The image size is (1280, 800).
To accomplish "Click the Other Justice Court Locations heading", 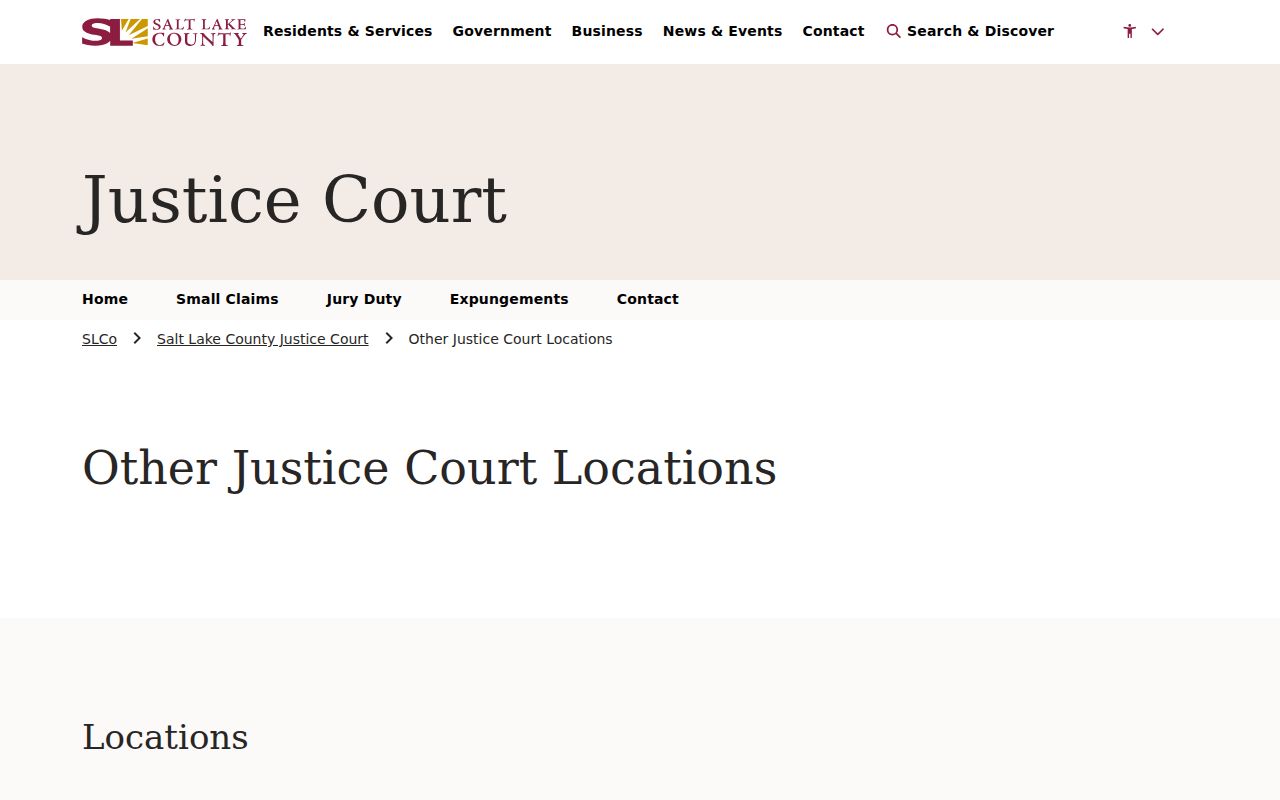I will (x=430, y=468).
